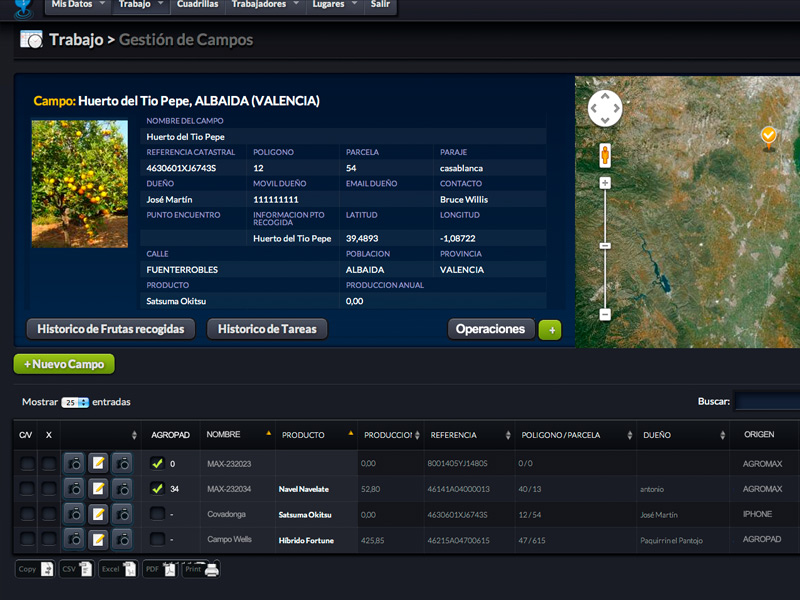
Task: Open the entries-per-page dropdown showing 25
Action: pyautogui.click(x=75, y=402)
